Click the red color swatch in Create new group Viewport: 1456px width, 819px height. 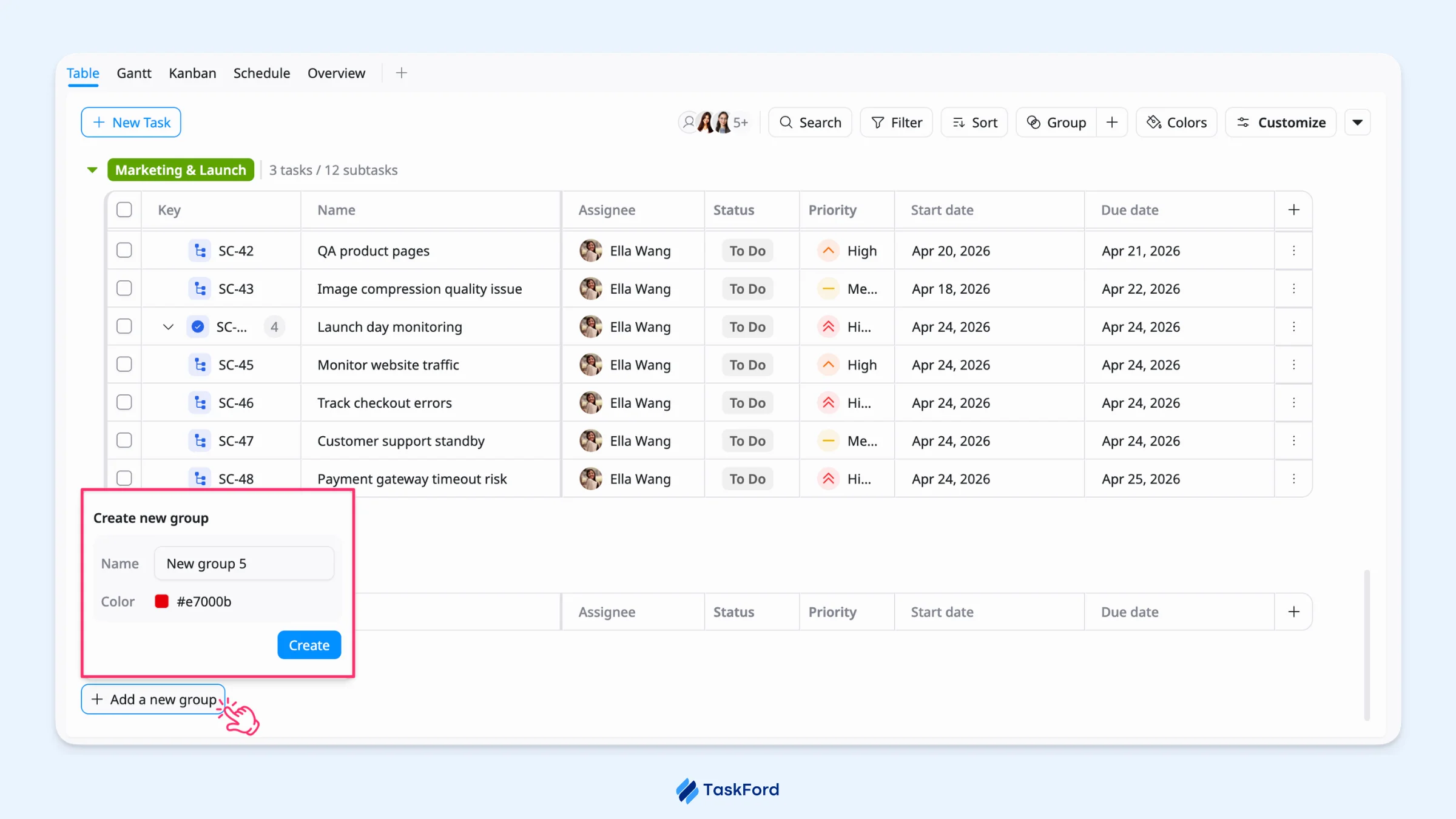(x=161, y=601)
